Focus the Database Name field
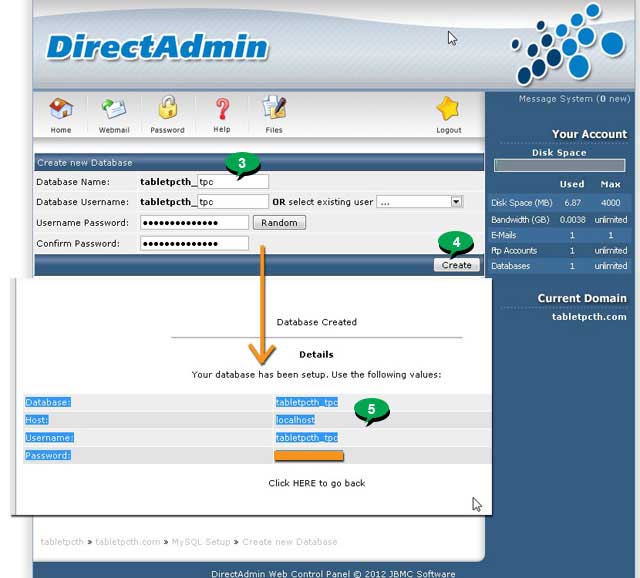This screenshot has height=578, width=640. point(233,182)
